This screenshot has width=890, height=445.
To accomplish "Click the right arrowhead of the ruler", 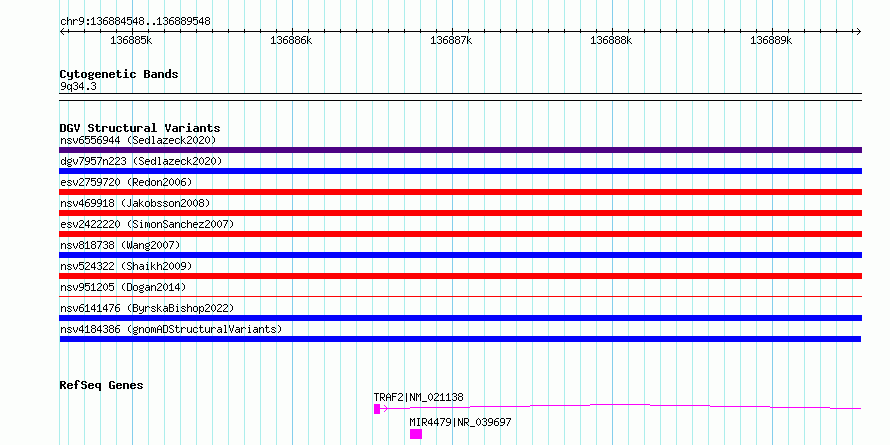I will pos(859,31).
